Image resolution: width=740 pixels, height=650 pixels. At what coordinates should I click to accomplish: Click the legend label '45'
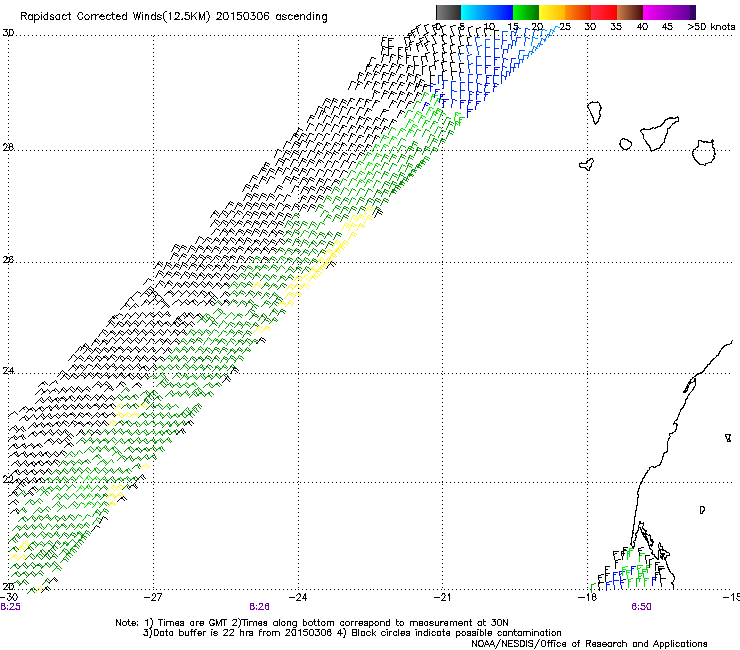tap(667, 27)
